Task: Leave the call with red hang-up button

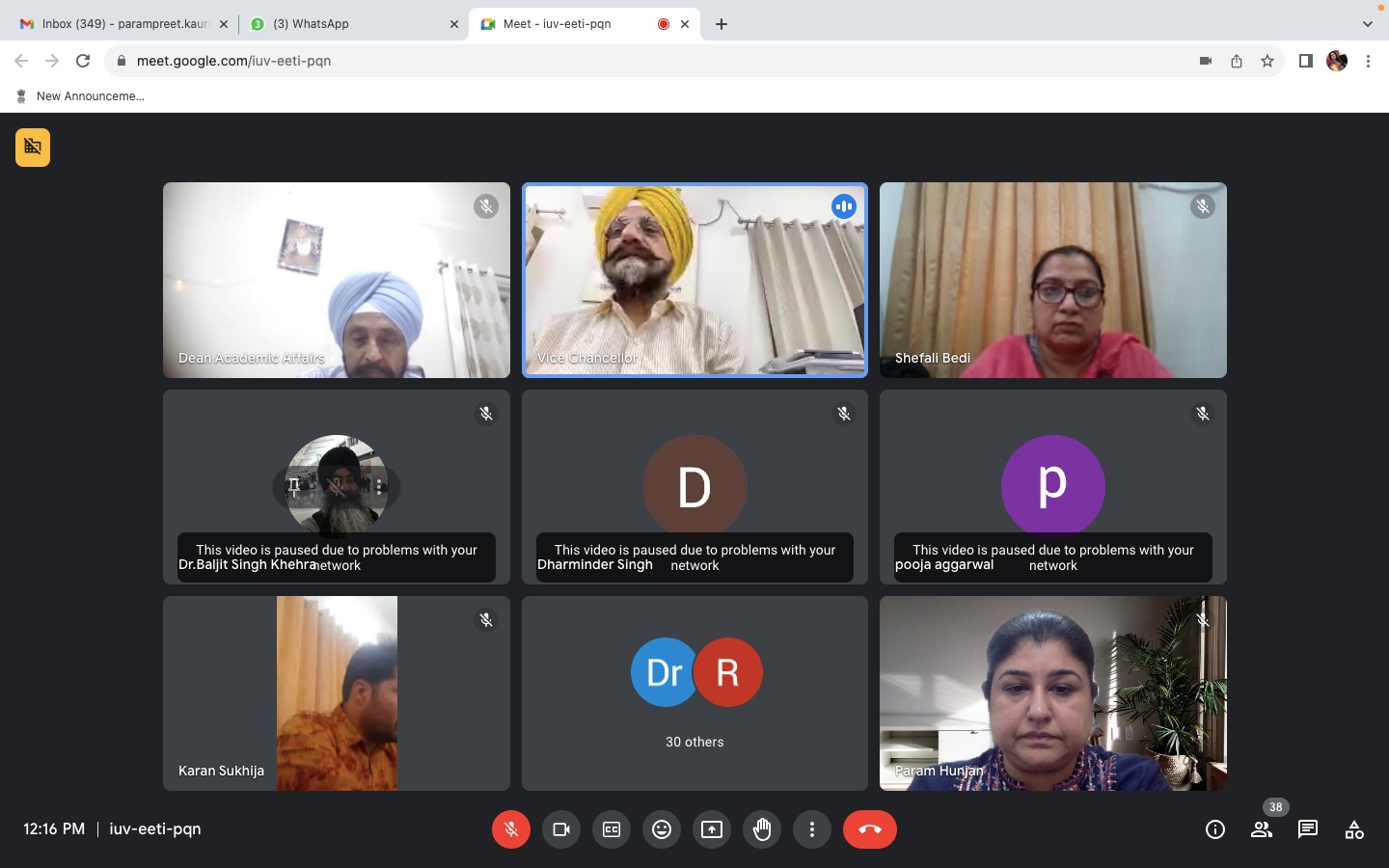Action: [870, 829]
